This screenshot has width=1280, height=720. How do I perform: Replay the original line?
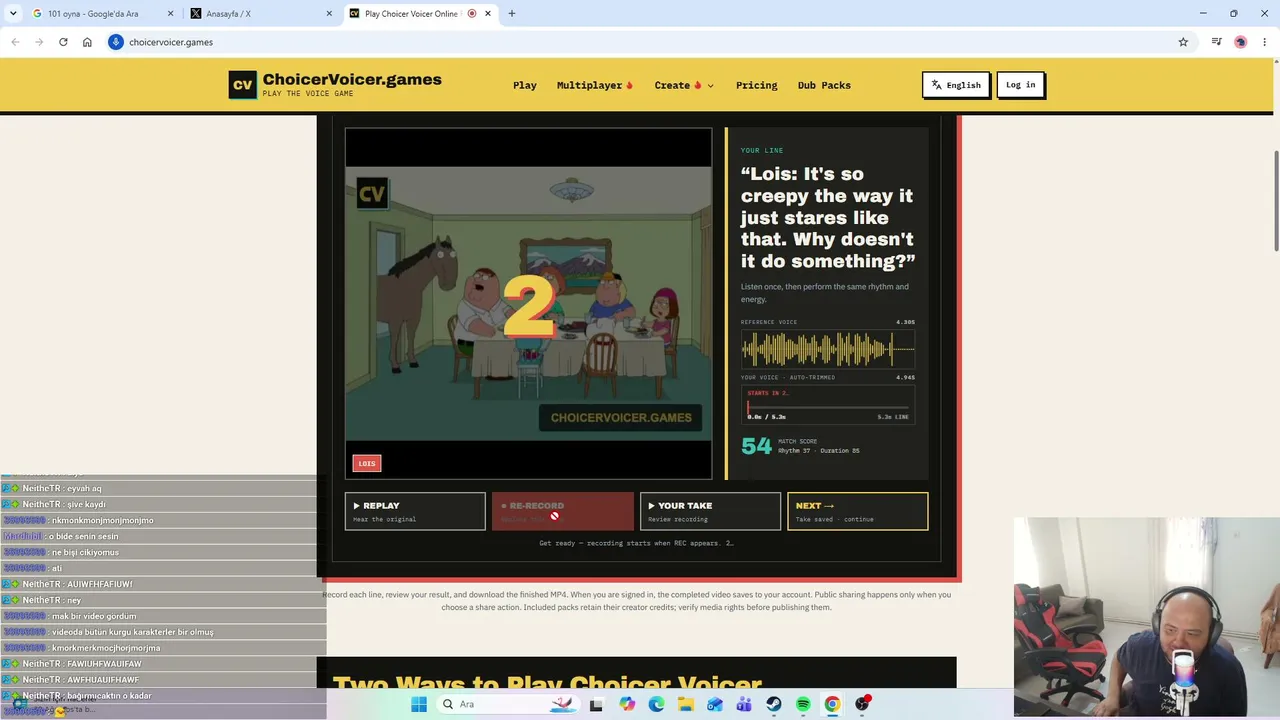(415, 511)
